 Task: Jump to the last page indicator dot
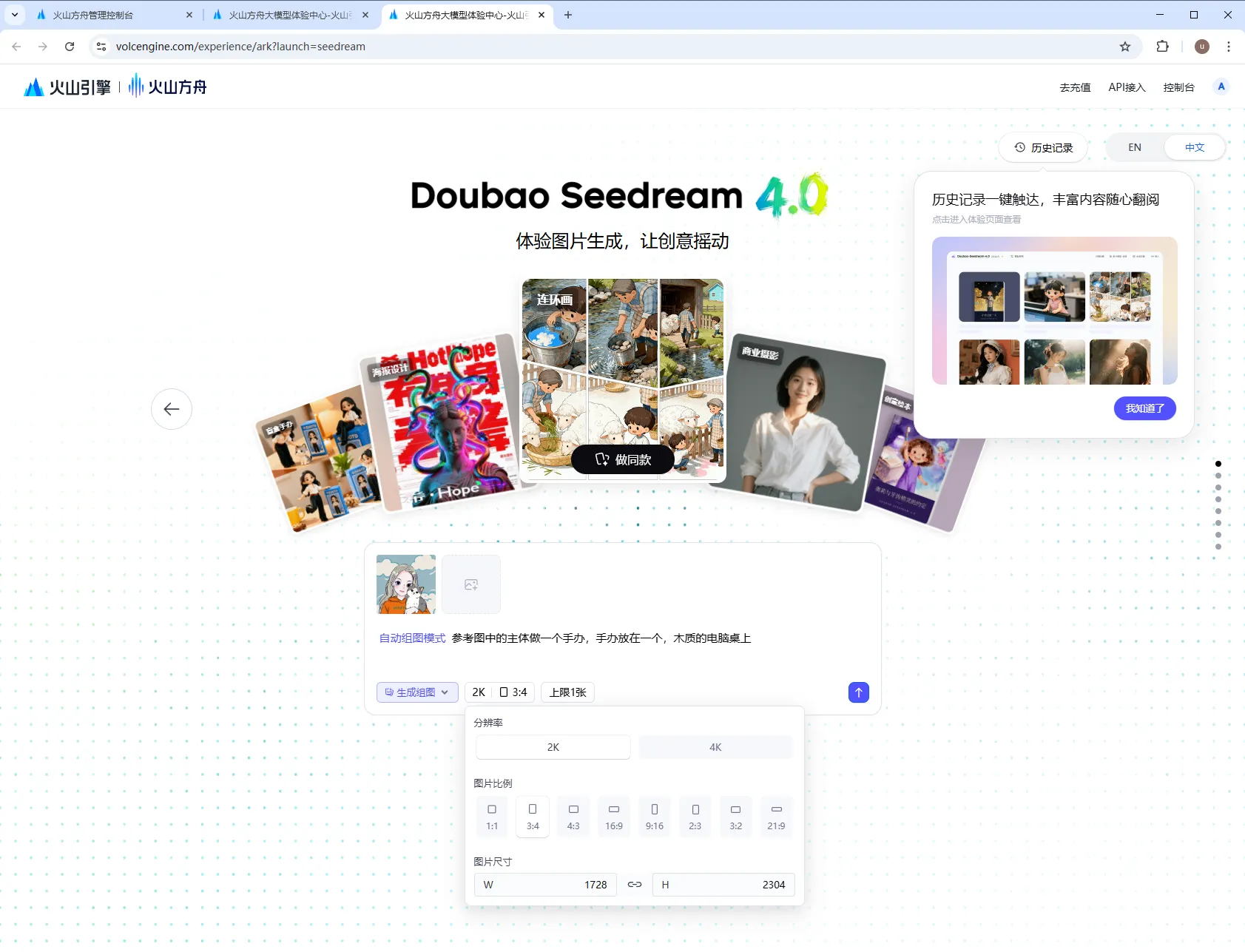point(1218,547)
